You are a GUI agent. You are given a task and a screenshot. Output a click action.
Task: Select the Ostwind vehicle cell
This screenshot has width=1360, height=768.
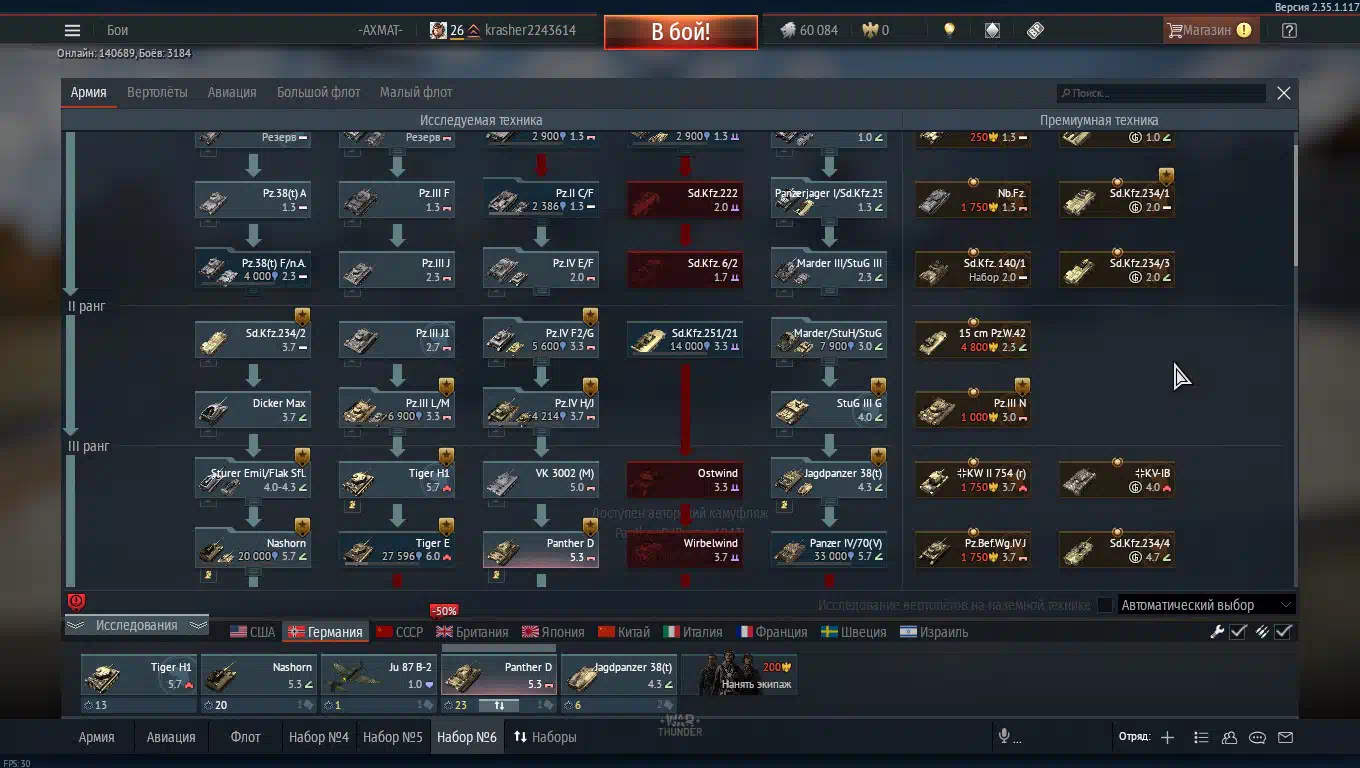(685, 479)
